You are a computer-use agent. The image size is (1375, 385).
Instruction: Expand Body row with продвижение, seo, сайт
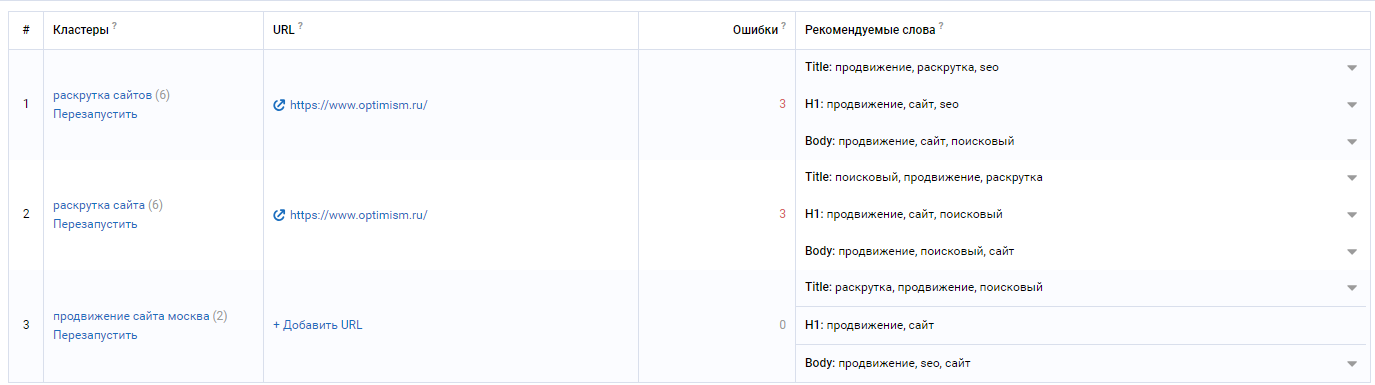1352,364
